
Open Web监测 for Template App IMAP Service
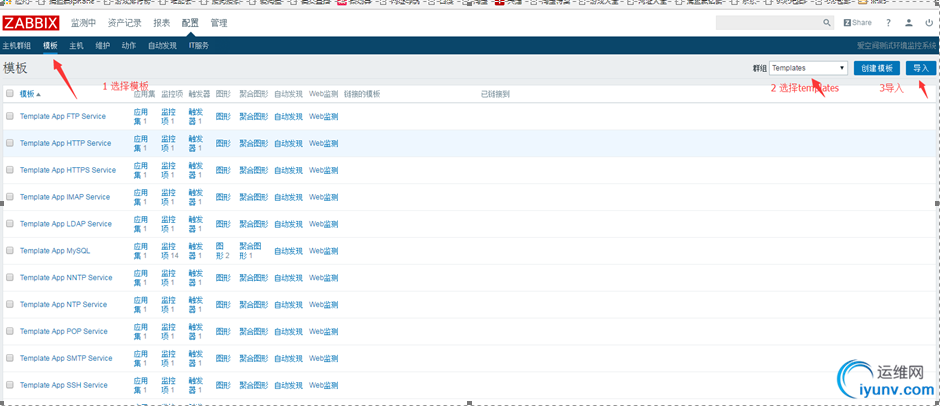(x=323, y=197)
